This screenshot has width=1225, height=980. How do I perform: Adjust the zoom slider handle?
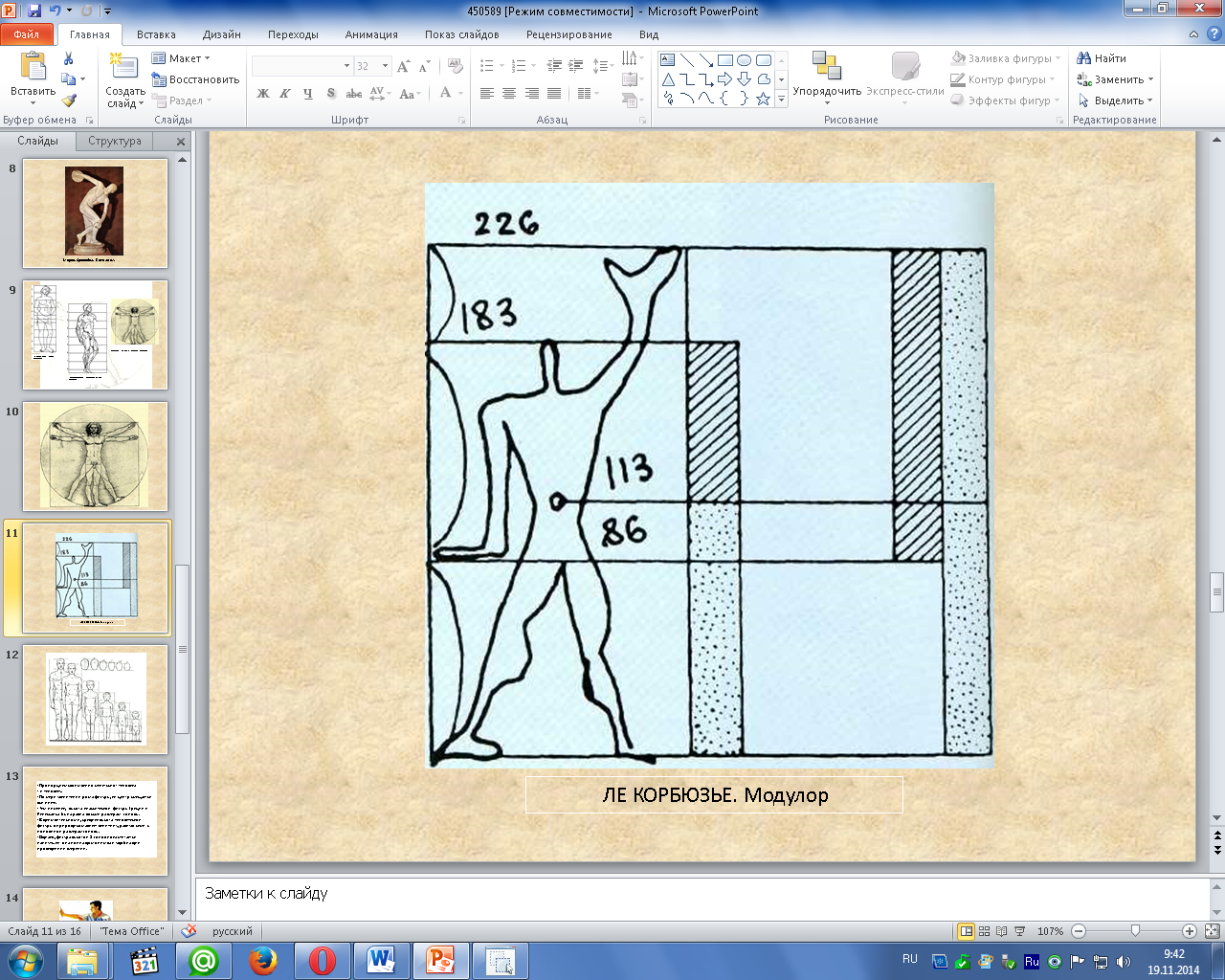click(1135, 931)
